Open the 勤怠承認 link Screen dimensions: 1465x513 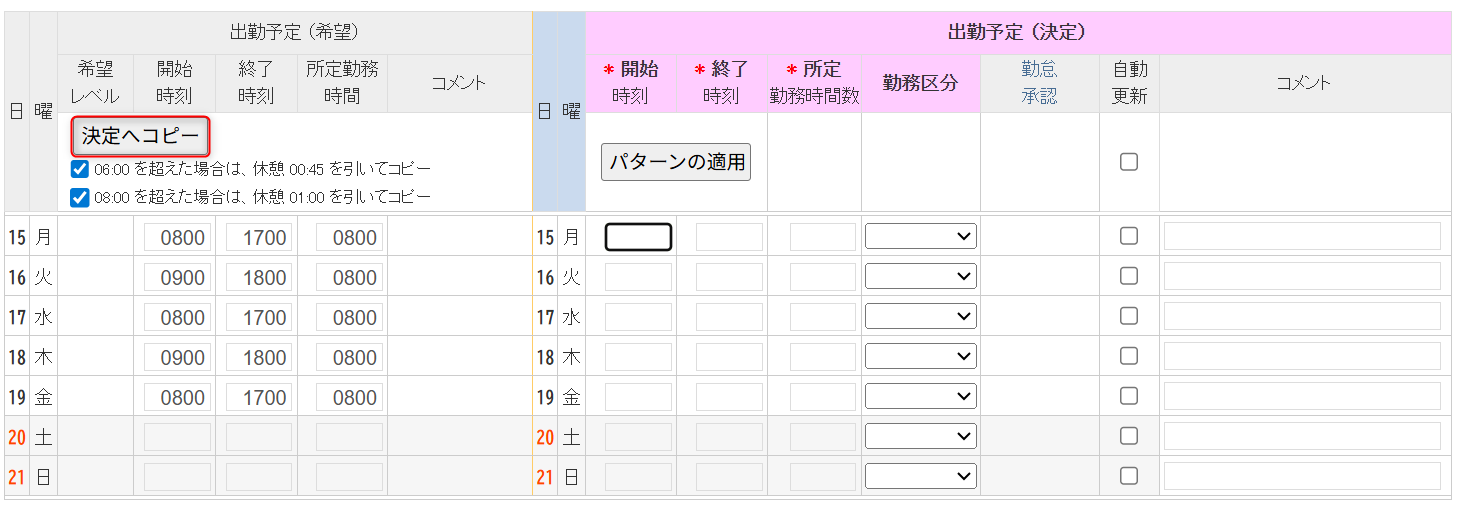(x=1039, y=83)
